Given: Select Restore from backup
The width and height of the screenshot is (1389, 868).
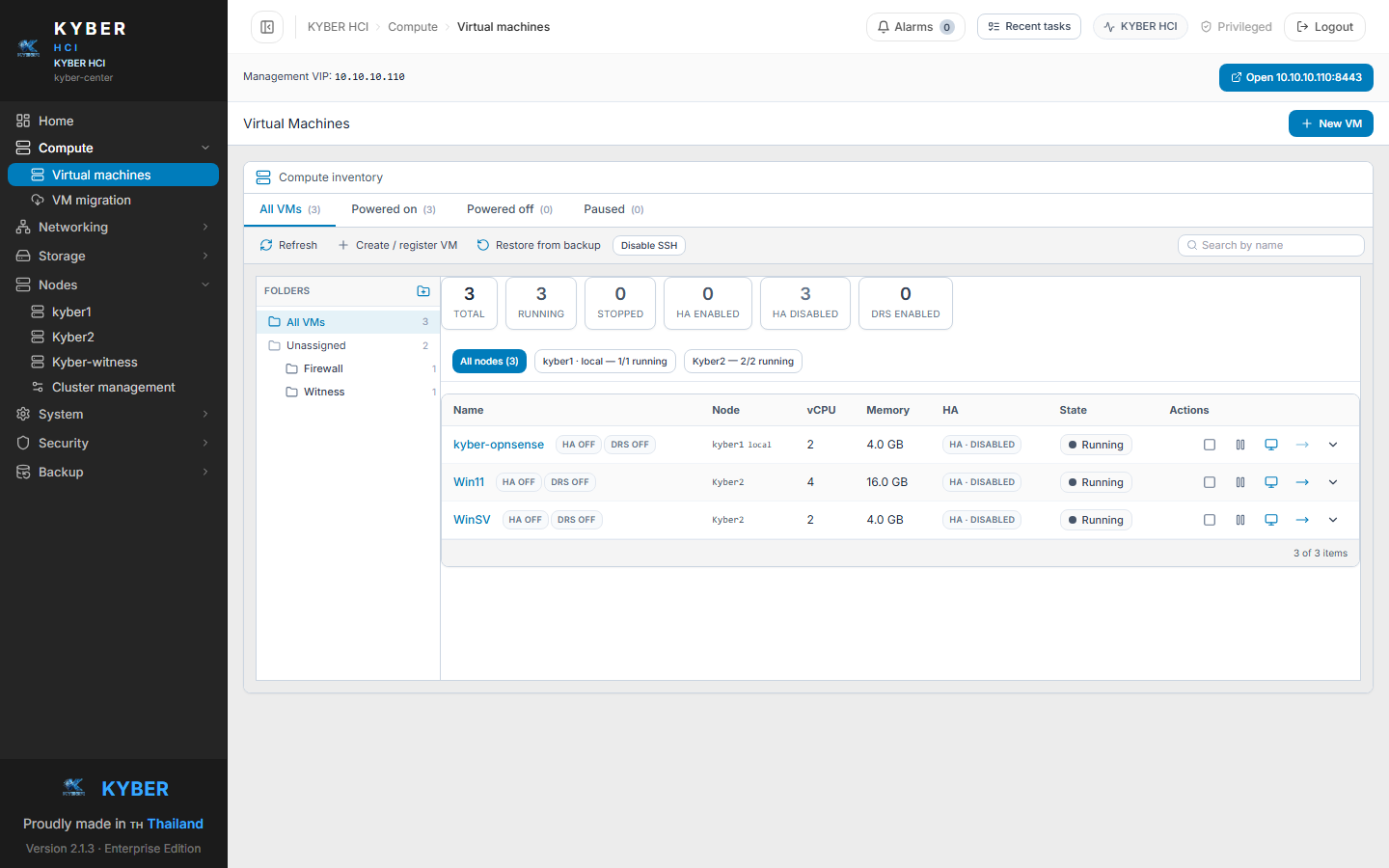Looking at the screenshot, I should pos(538,245).
